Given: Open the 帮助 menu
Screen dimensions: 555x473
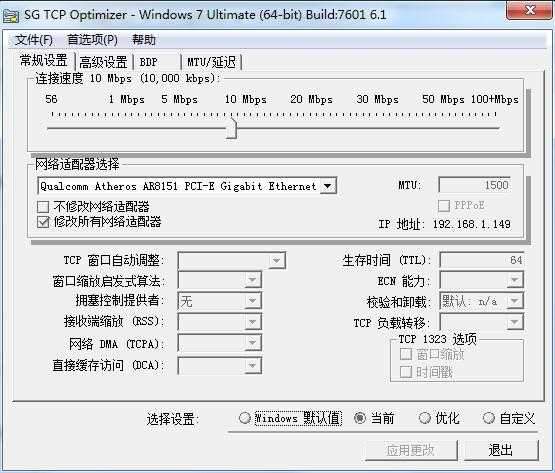Looking at the screenshot, I should pos(144,40).
